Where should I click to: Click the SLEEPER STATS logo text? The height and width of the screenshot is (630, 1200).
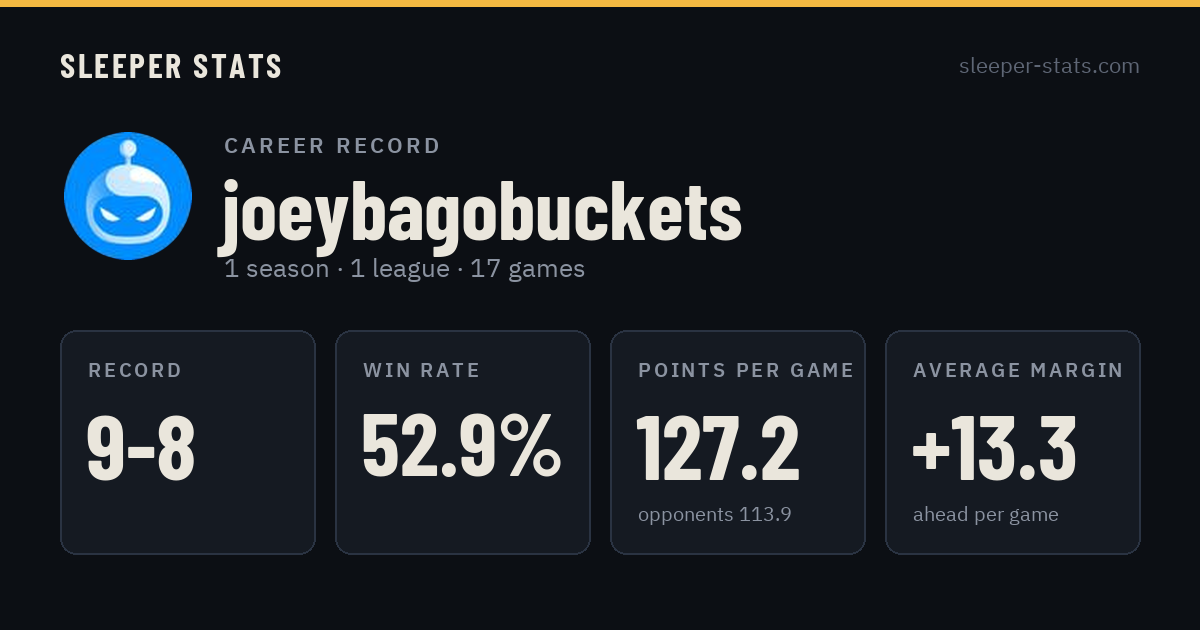(x=171, y=67)
